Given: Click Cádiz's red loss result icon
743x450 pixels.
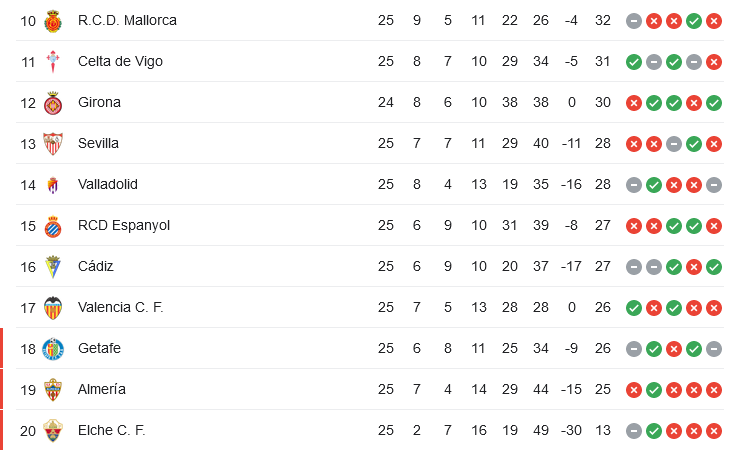Looking at the screenshot, I should (x=694, y=267).
